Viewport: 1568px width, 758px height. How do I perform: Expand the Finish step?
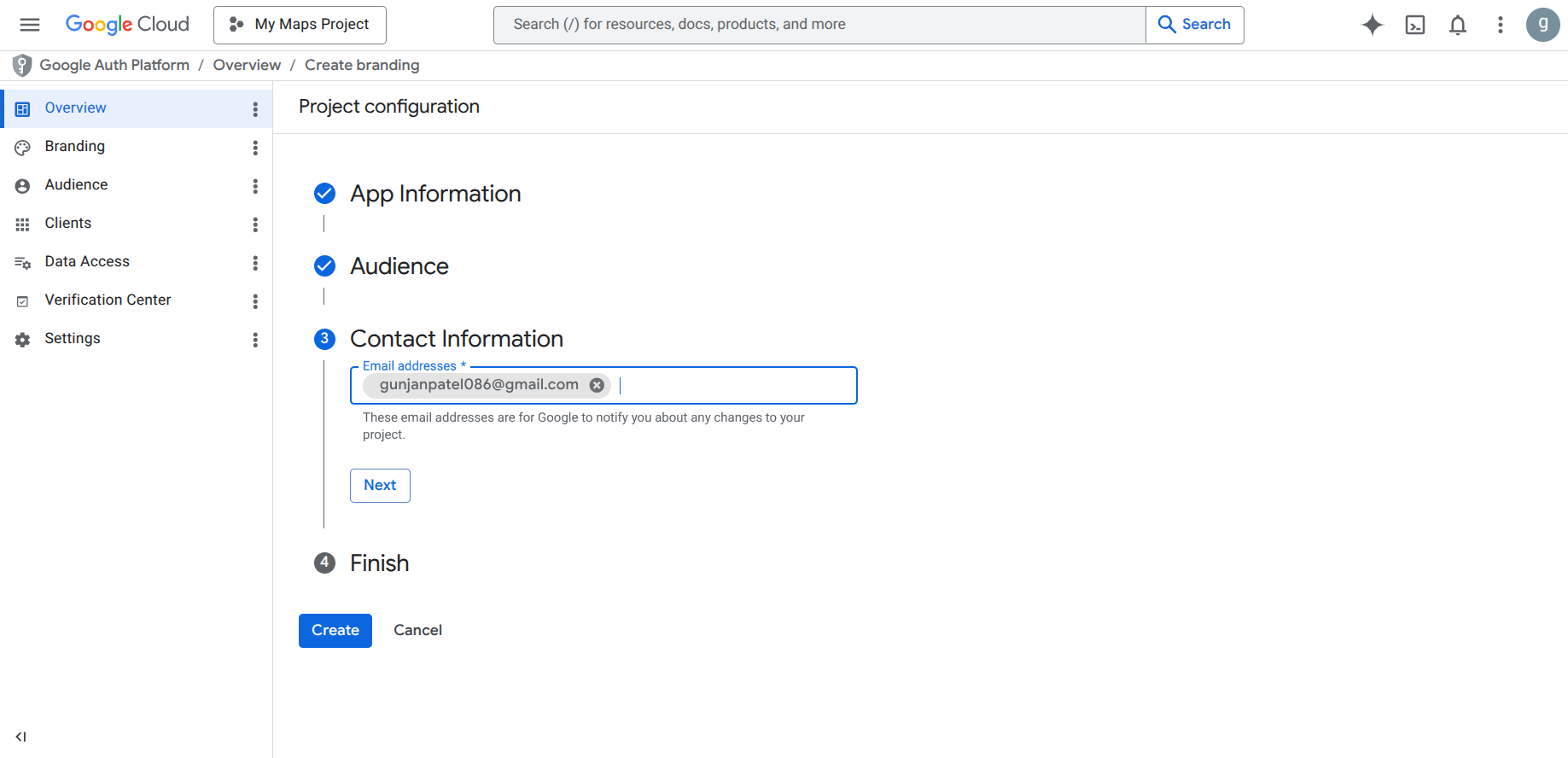point(380,563)
